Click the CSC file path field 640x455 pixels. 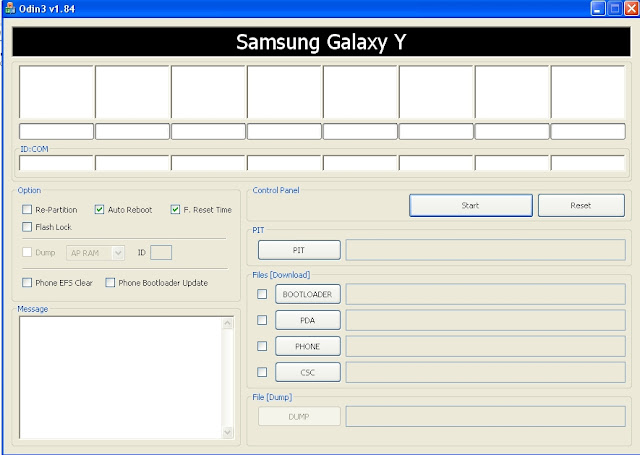pos(486,372)
